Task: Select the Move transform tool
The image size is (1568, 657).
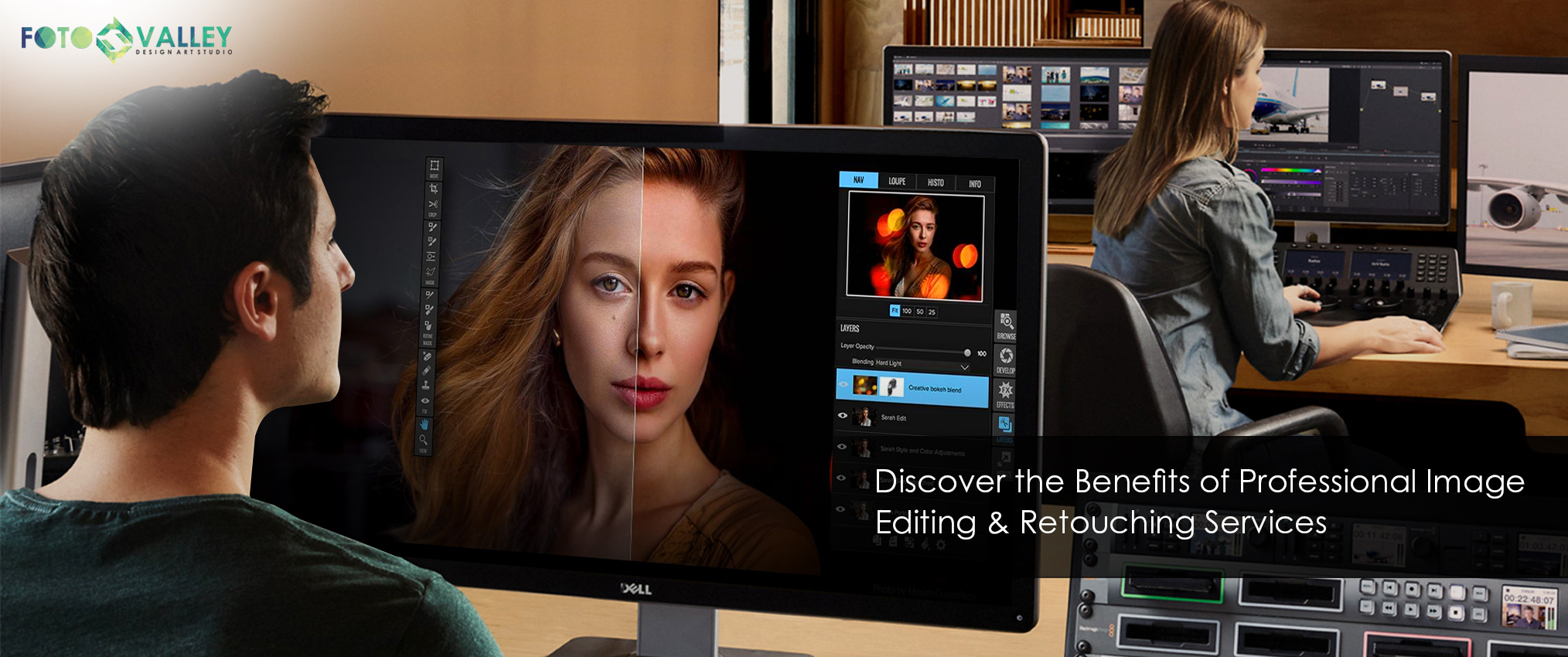Action: tap(434, 165)
